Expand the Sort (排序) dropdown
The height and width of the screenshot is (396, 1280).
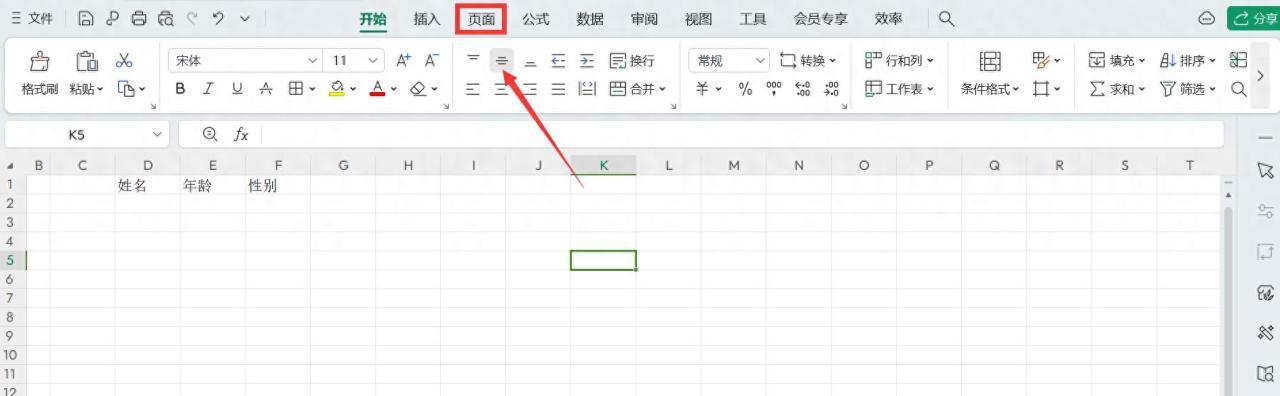1212,61
